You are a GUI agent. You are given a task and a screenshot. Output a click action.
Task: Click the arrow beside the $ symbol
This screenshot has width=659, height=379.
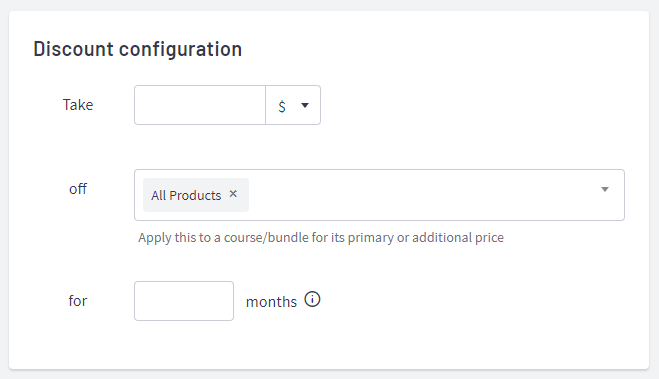click(x=305, y=105)
